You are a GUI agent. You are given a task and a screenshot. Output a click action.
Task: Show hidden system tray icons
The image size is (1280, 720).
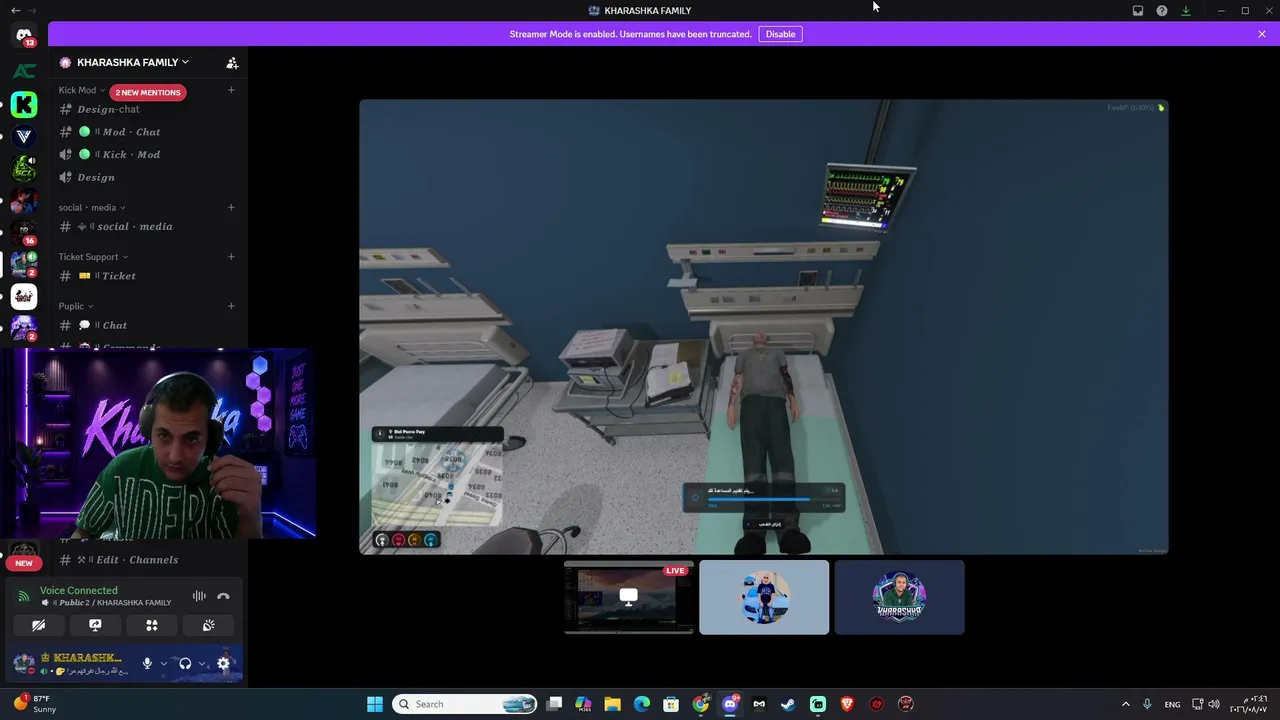click(1125, 704)
